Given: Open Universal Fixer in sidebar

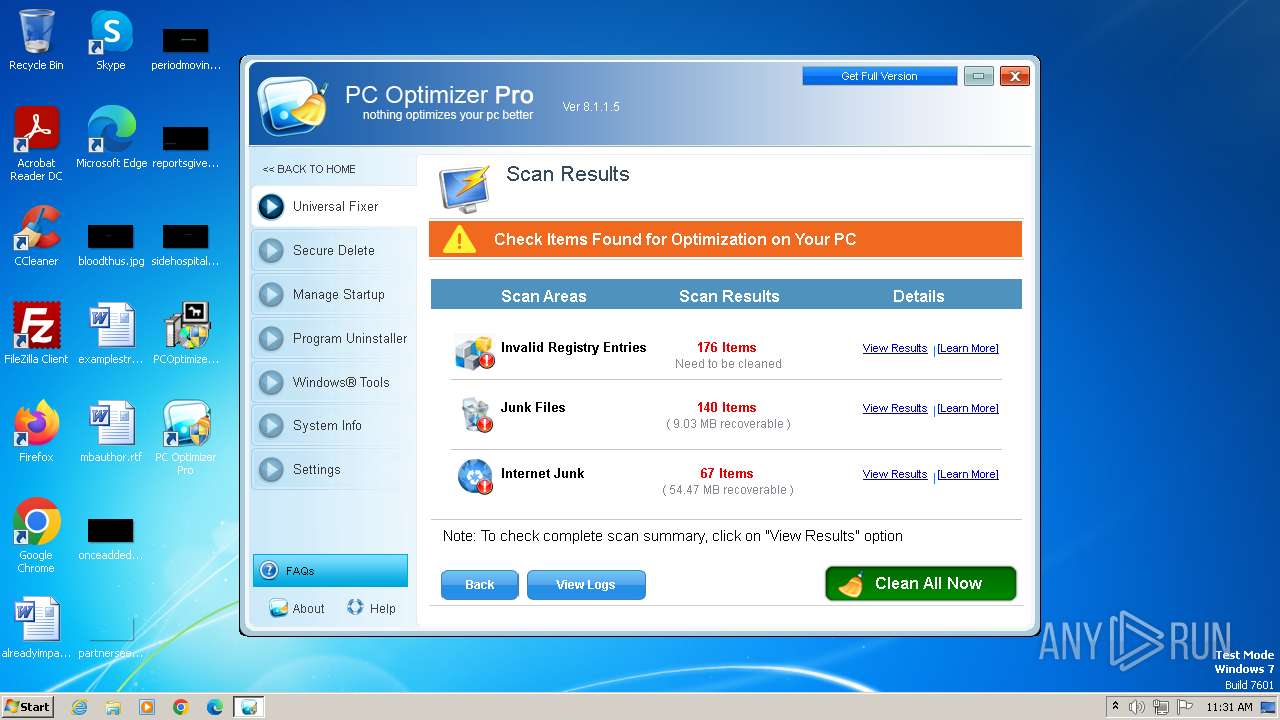Looking at the screenshot, I should 333,206.
